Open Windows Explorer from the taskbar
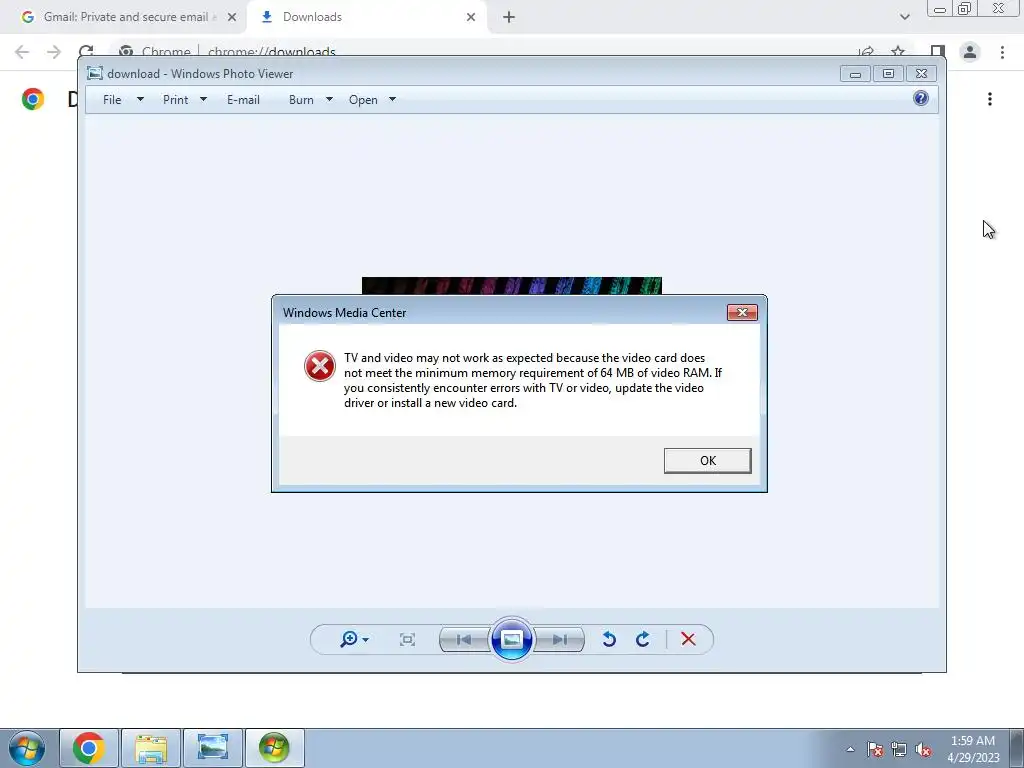Image resolution: width=1024 pixels, height=768 pixels. pos(151,748)
